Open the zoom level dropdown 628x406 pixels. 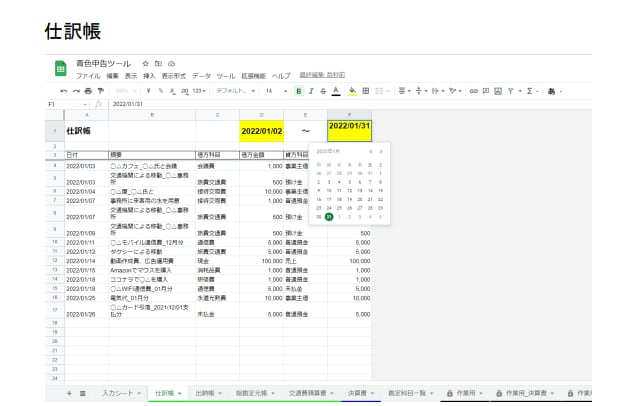(126, 91)
